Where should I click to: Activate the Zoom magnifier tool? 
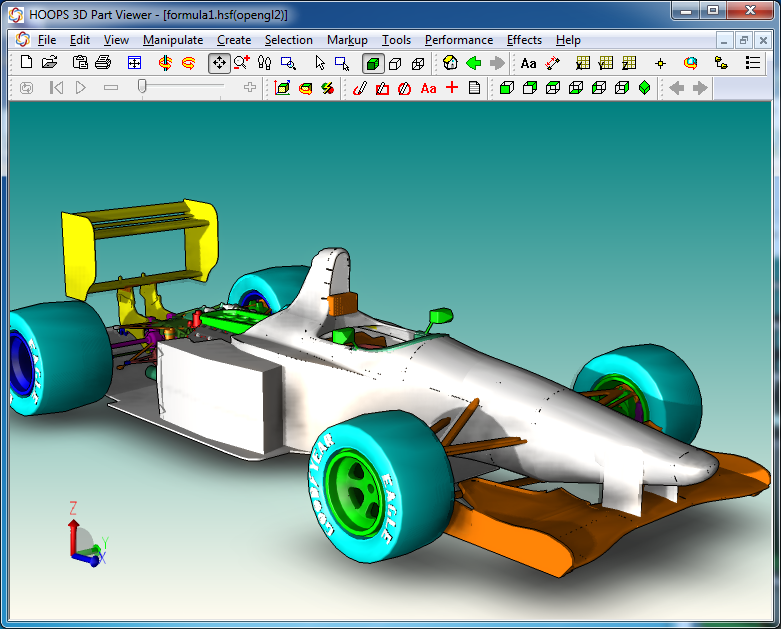tap(241, 63)
